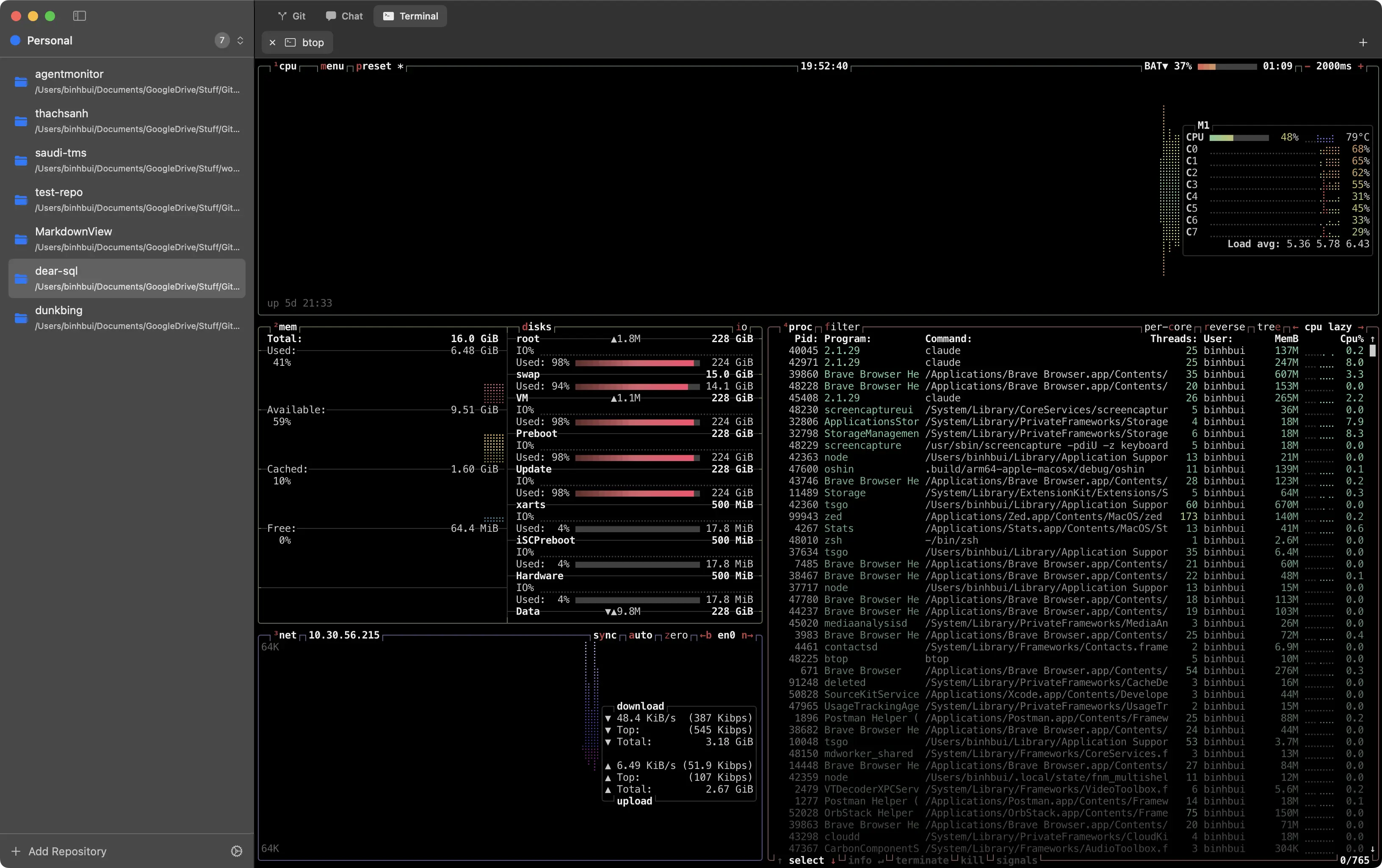Viewport: 1382px width, 868px height.
Task: Open the btop preset selector
Action: tap(373, 66)
